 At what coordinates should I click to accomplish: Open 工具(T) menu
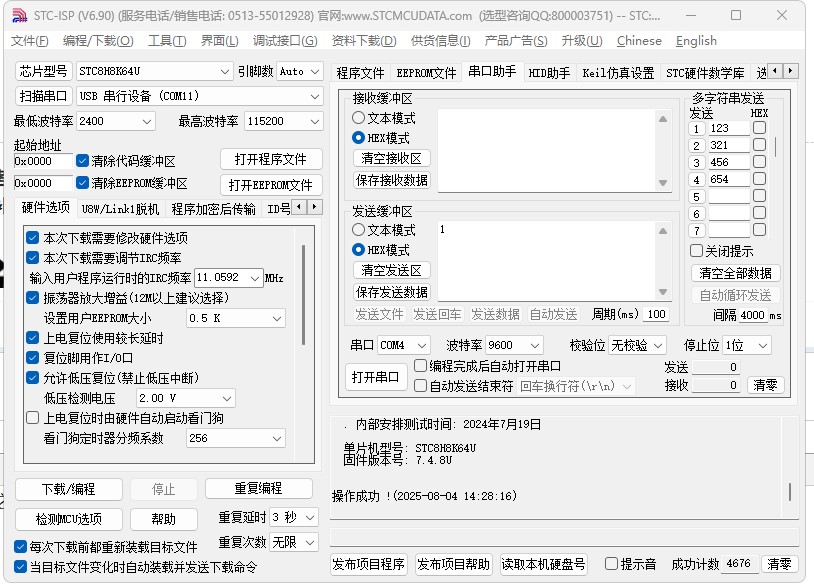click(x=167, y=40)
